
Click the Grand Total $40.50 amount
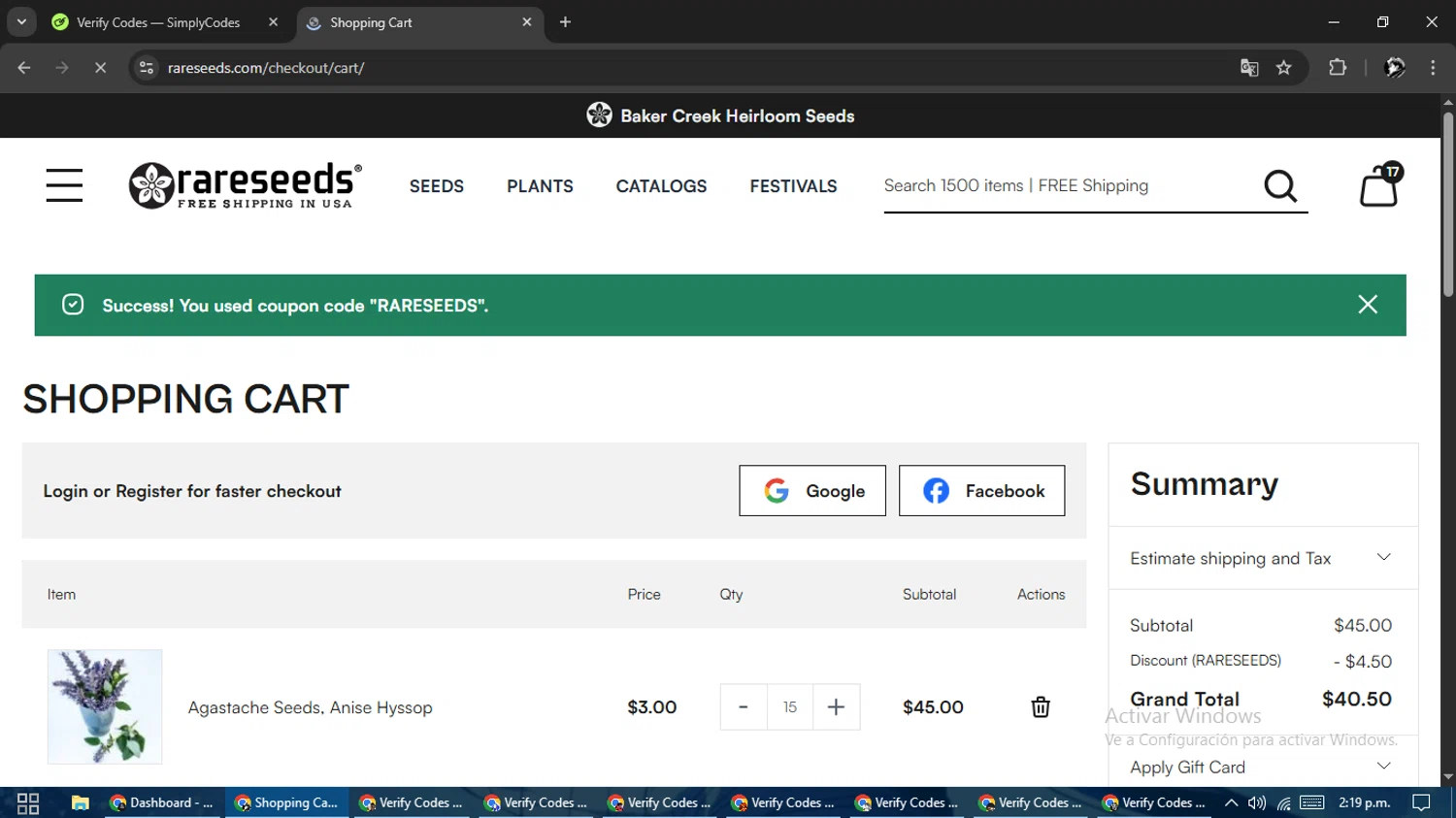pyautogui.click(x=1357, y=699)
